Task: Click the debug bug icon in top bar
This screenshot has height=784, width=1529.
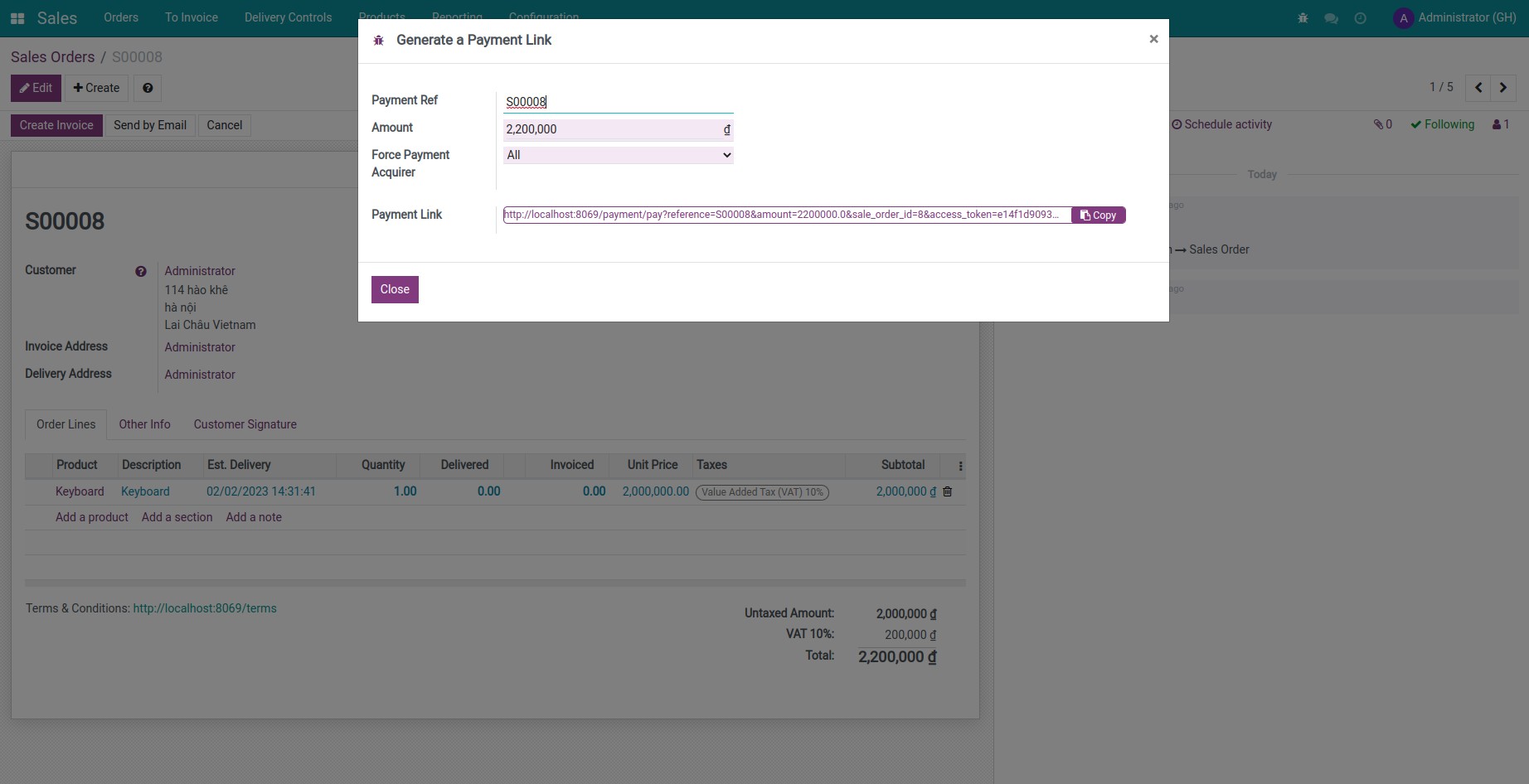Action: [1303, 18]
